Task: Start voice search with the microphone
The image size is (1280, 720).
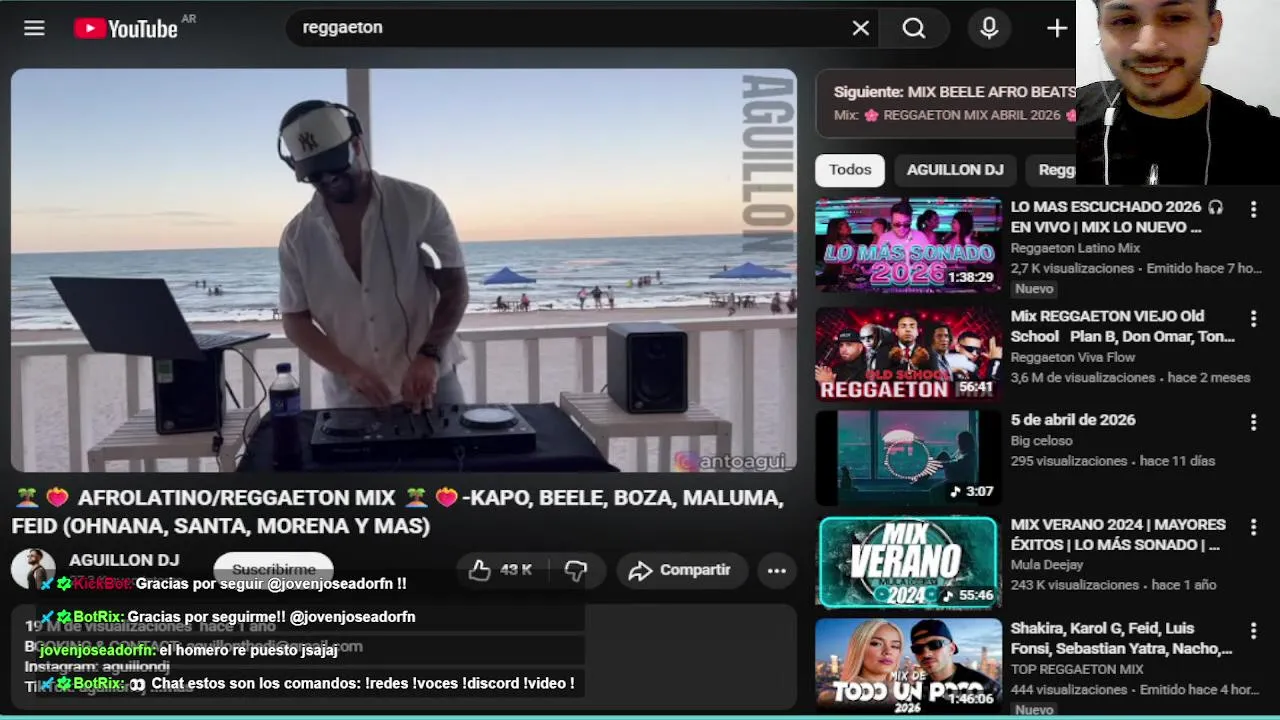Action: click(989, 28)
